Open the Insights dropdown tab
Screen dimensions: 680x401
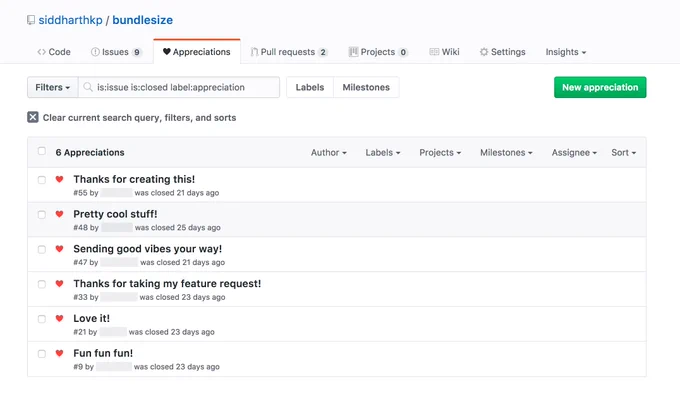pos(566,52)
